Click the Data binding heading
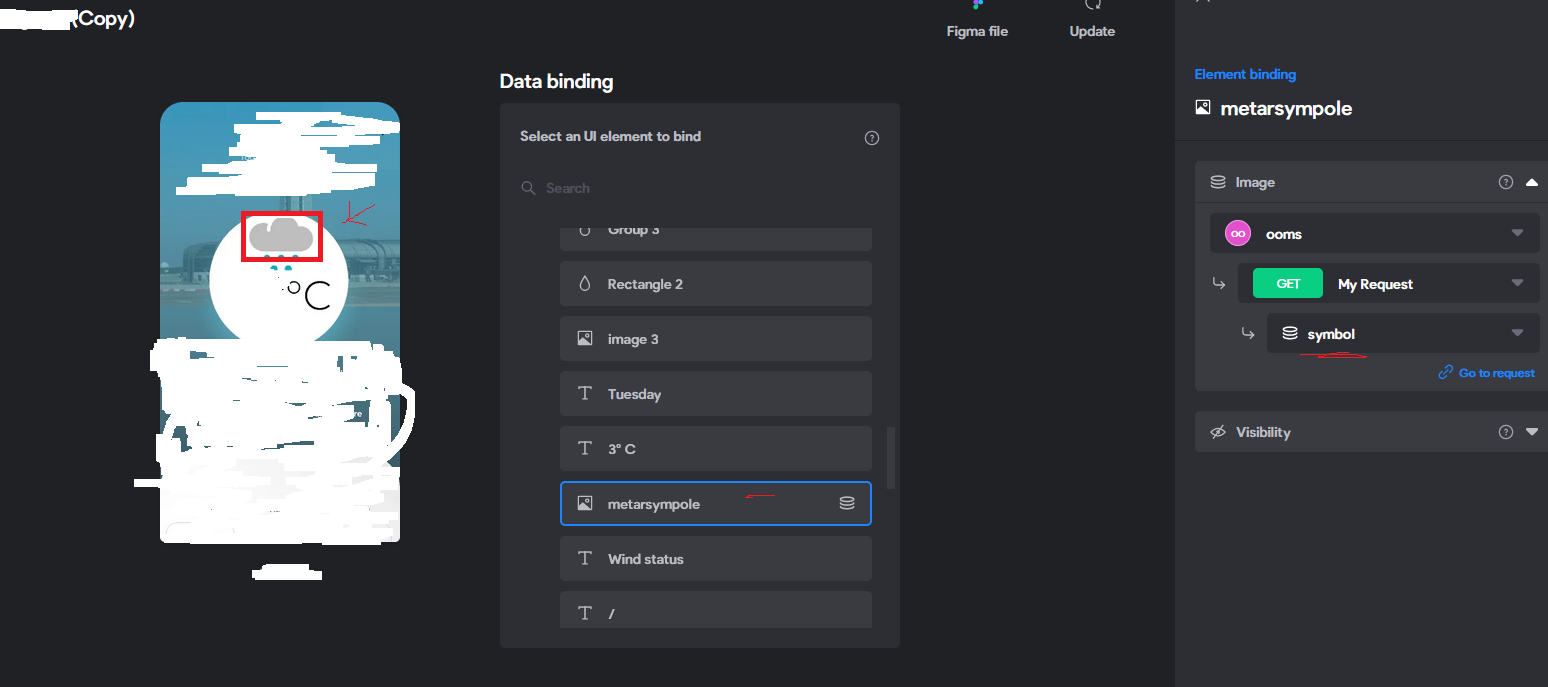 556,82
